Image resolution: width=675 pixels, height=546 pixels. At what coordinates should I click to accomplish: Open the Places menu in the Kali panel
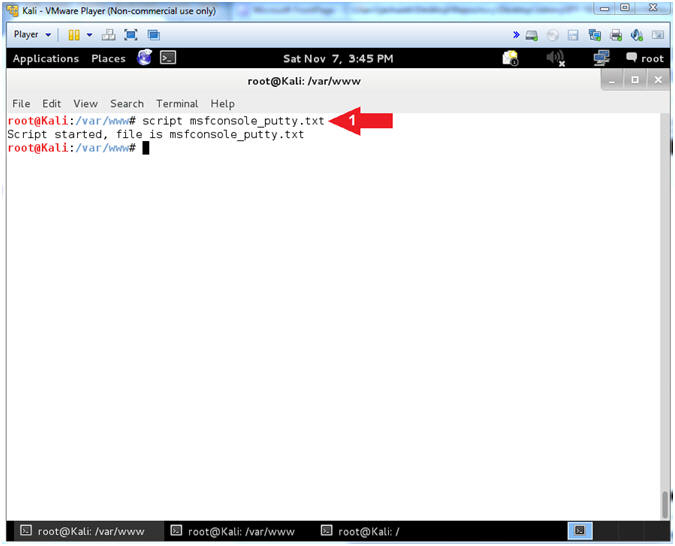tap(108, 59)
